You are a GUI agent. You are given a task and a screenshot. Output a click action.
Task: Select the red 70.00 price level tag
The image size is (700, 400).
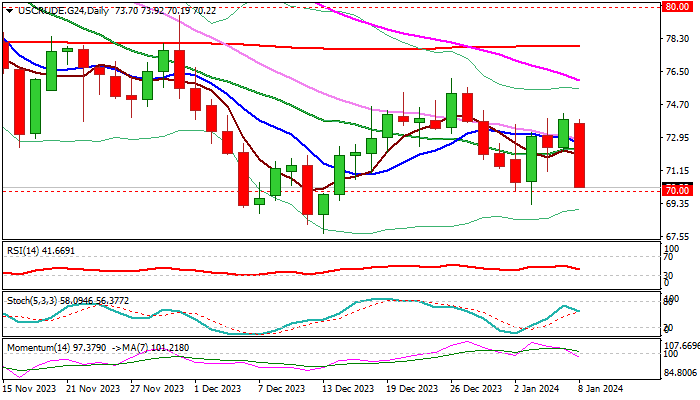(677, 190)
